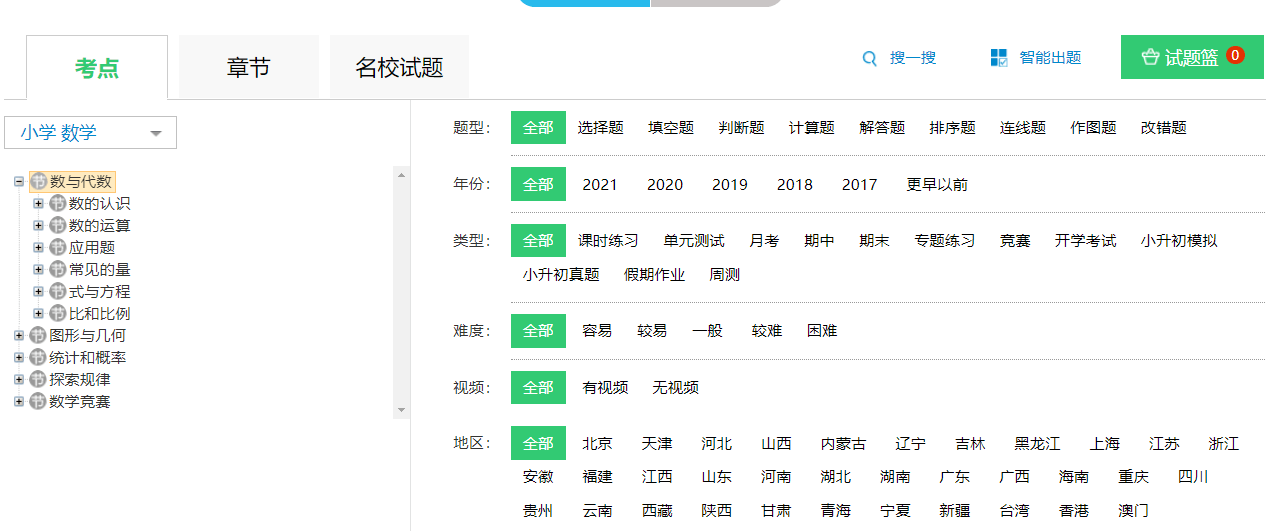Expand the 式与方程 tree node
1266x531 pixels.
click(39, 292)
